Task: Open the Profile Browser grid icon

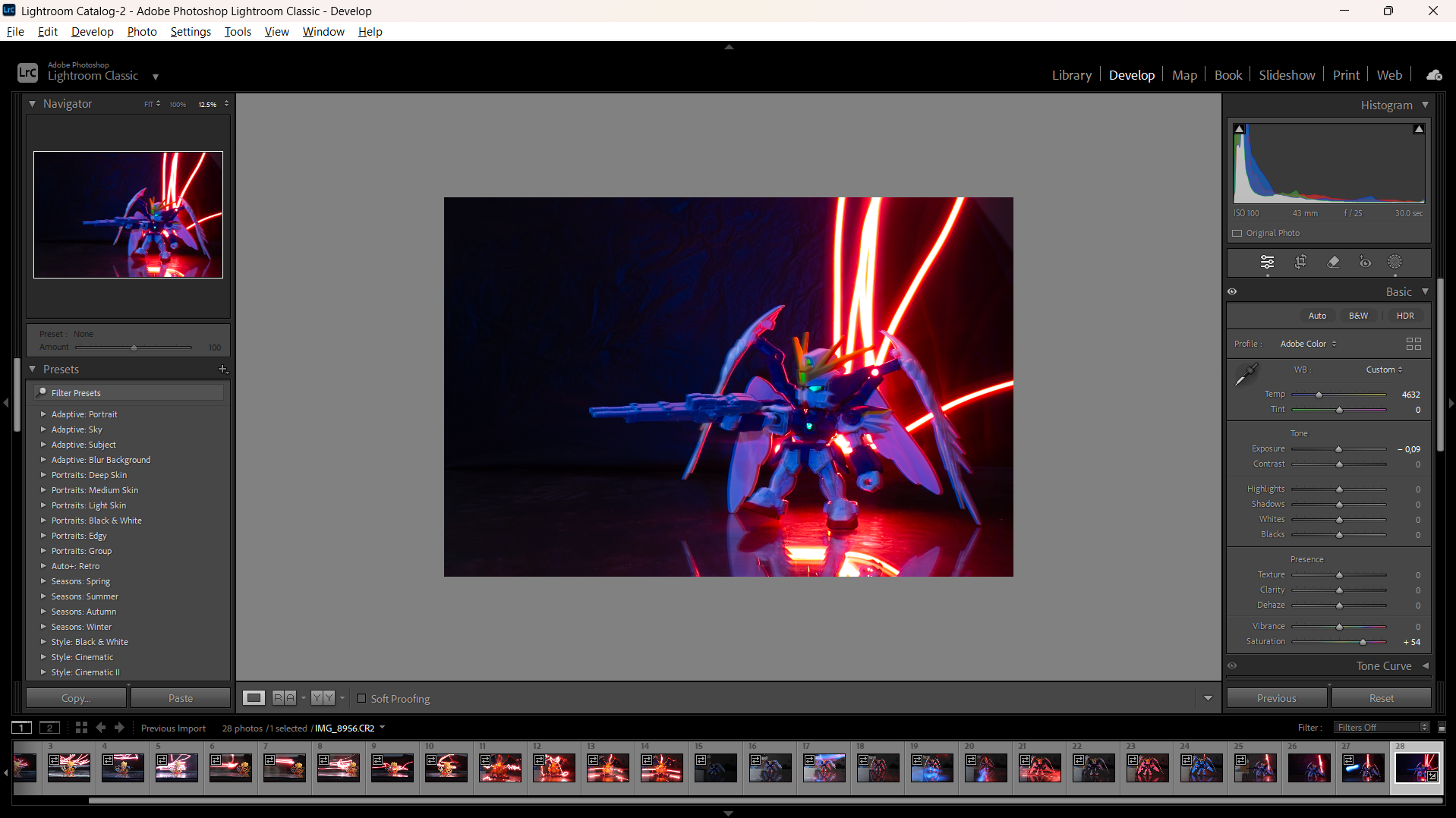Action: point(1413,344)
